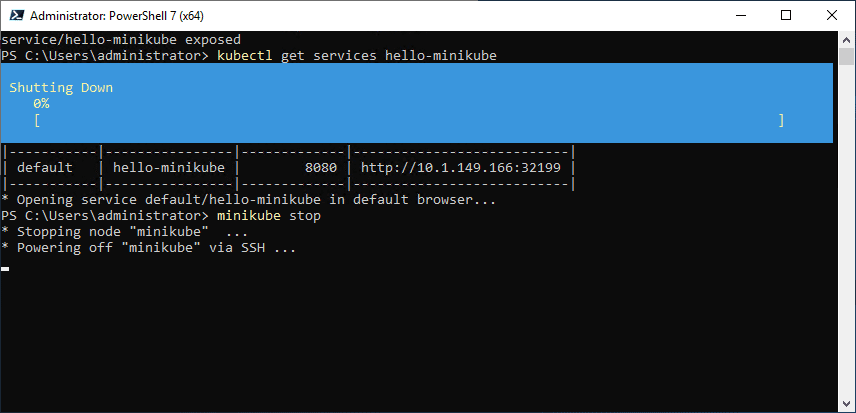Click the "service/hello-minikube exposed" output line
The image size is (856, 413).
[120, 40]
